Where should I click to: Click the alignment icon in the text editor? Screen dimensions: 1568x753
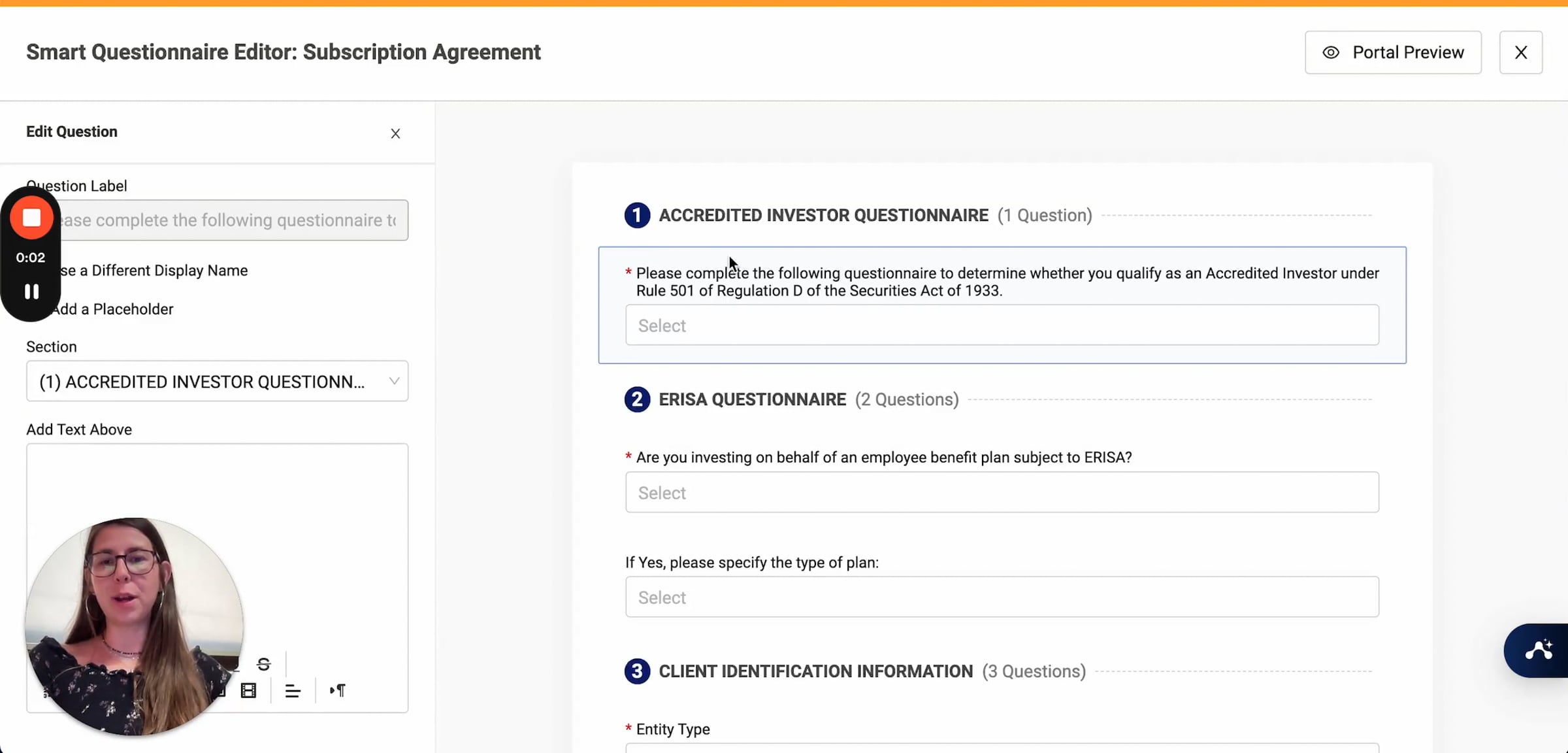293,691
